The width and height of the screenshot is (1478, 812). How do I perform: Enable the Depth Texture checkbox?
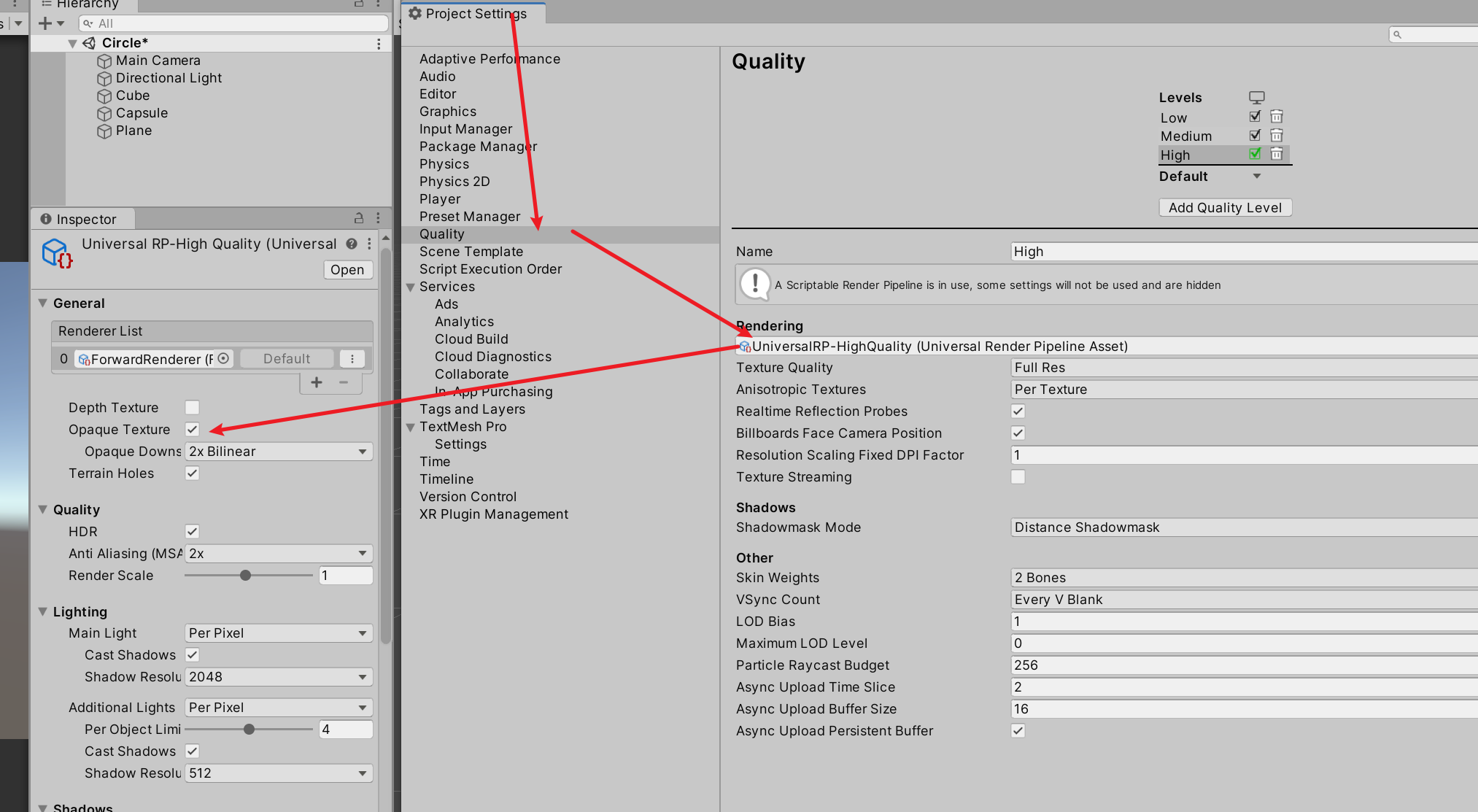193,408
